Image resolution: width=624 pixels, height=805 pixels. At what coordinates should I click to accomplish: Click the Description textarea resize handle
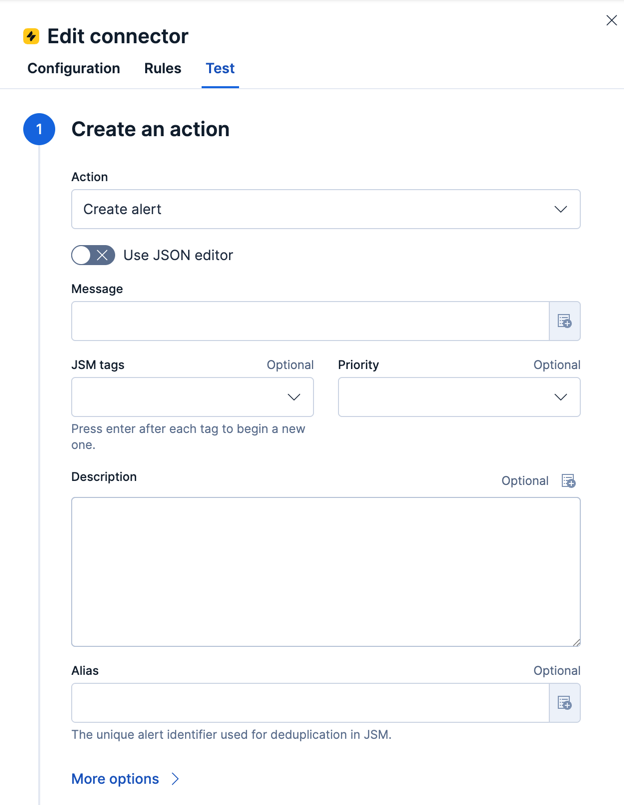[577, 640]
